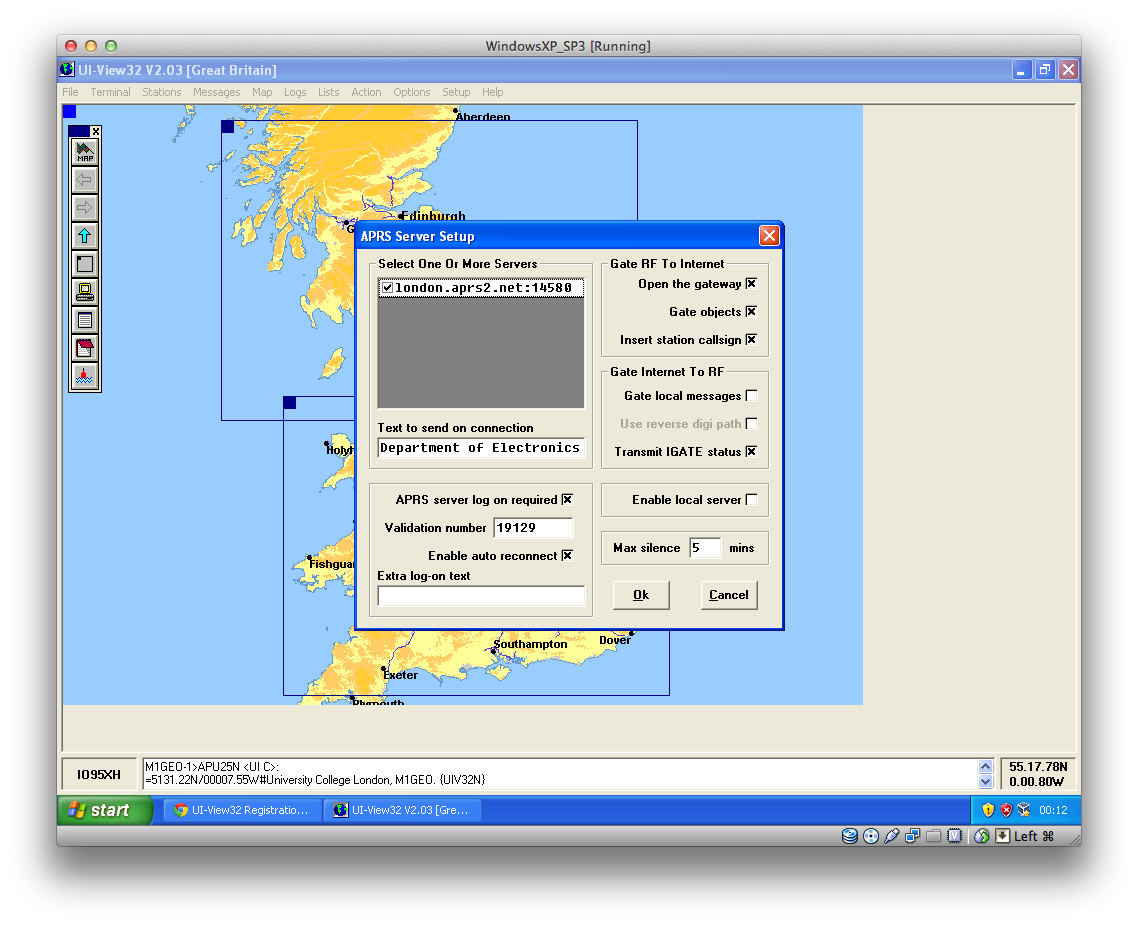Click yellow security shield tray icon
1138x925 pixels.
(988, 810)
